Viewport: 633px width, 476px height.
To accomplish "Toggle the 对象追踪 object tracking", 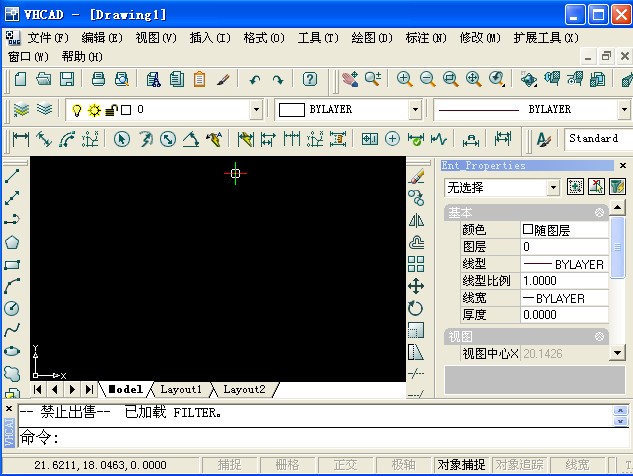I will click(519, 465).
